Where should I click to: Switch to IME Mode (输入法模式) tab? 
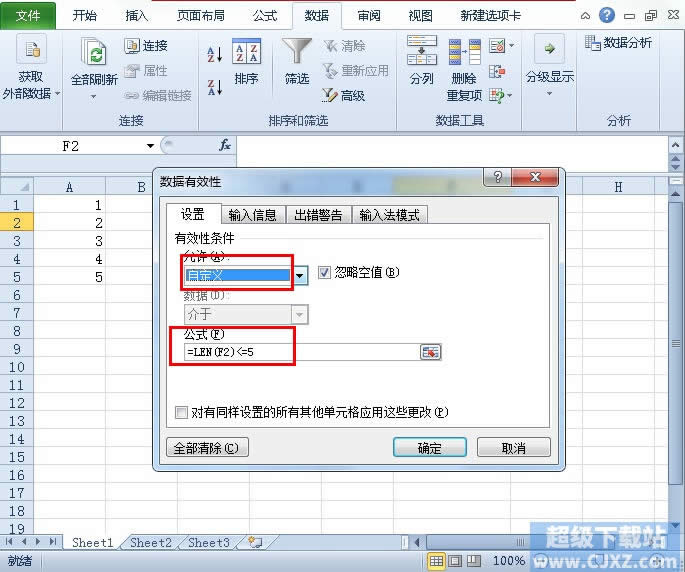pyautogui.click(x=389, y=215)
